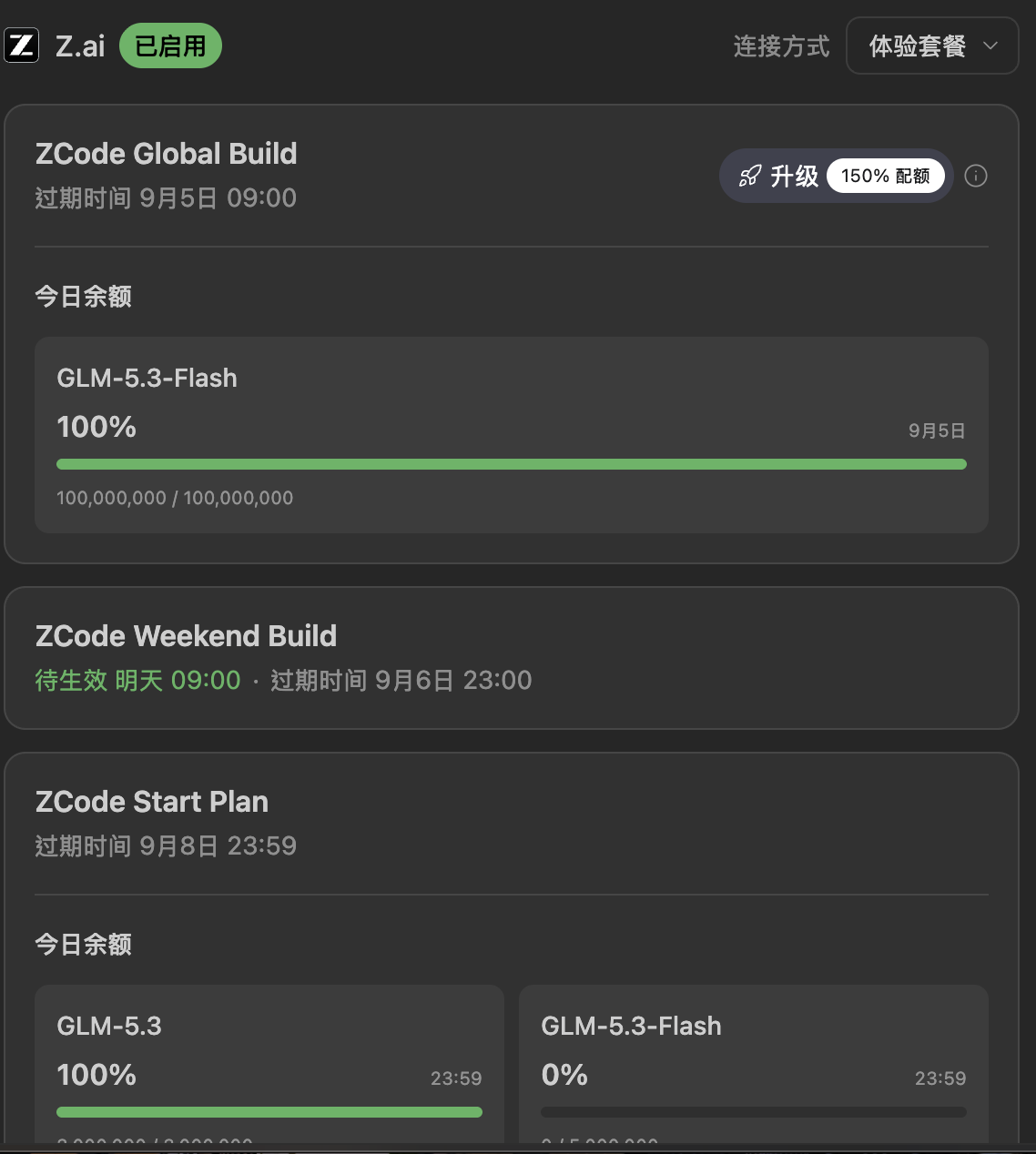
Task: Click the 150% 配额 badge
Action: [886, 176]
